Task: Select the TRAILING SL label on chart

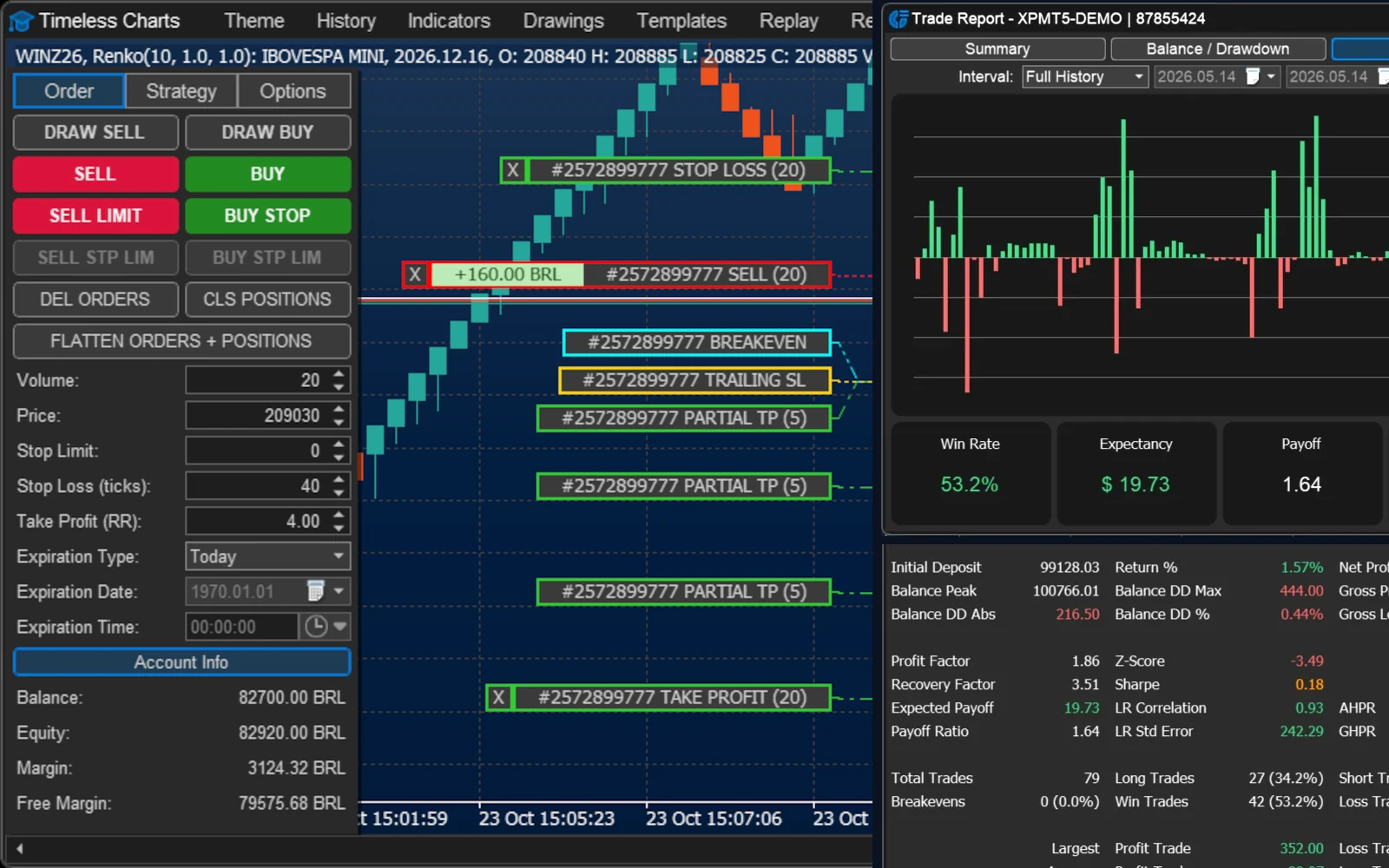Action: pyautogui.click(x=694, y=380)
